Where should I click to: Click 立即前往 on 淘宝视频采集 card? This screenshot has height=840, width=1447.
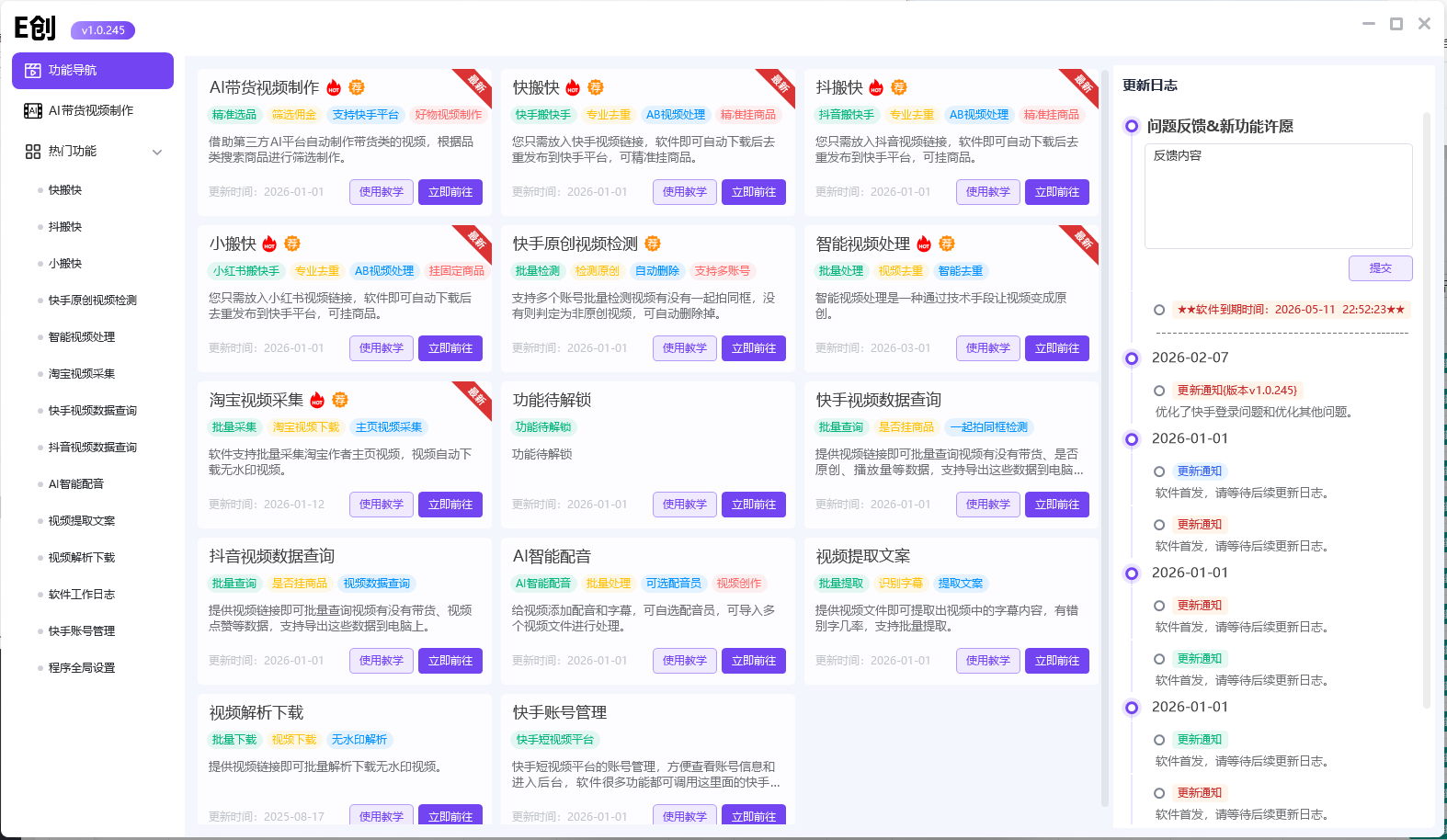450,505
